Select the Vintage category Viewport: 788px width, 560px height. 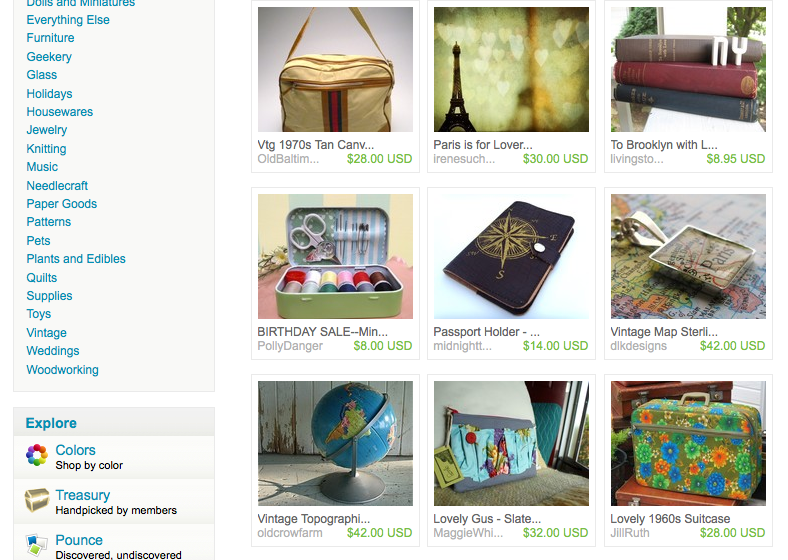click(x=46, y=333)
